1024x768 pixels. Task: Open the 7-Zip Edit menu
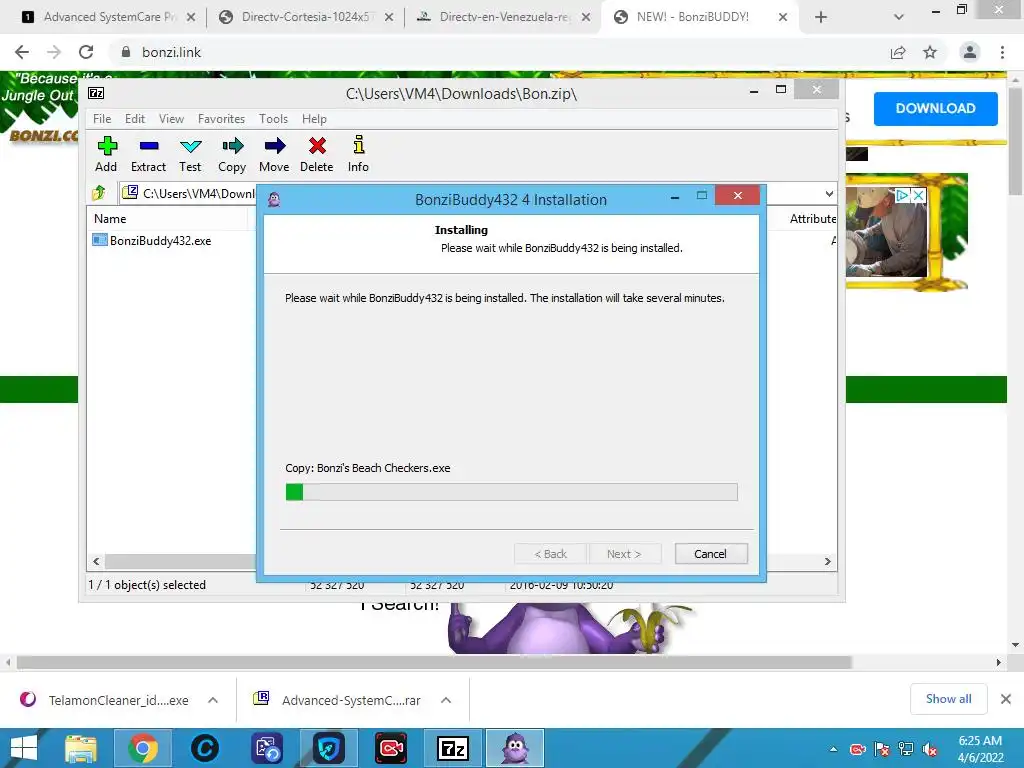click(x=135, y=119)
